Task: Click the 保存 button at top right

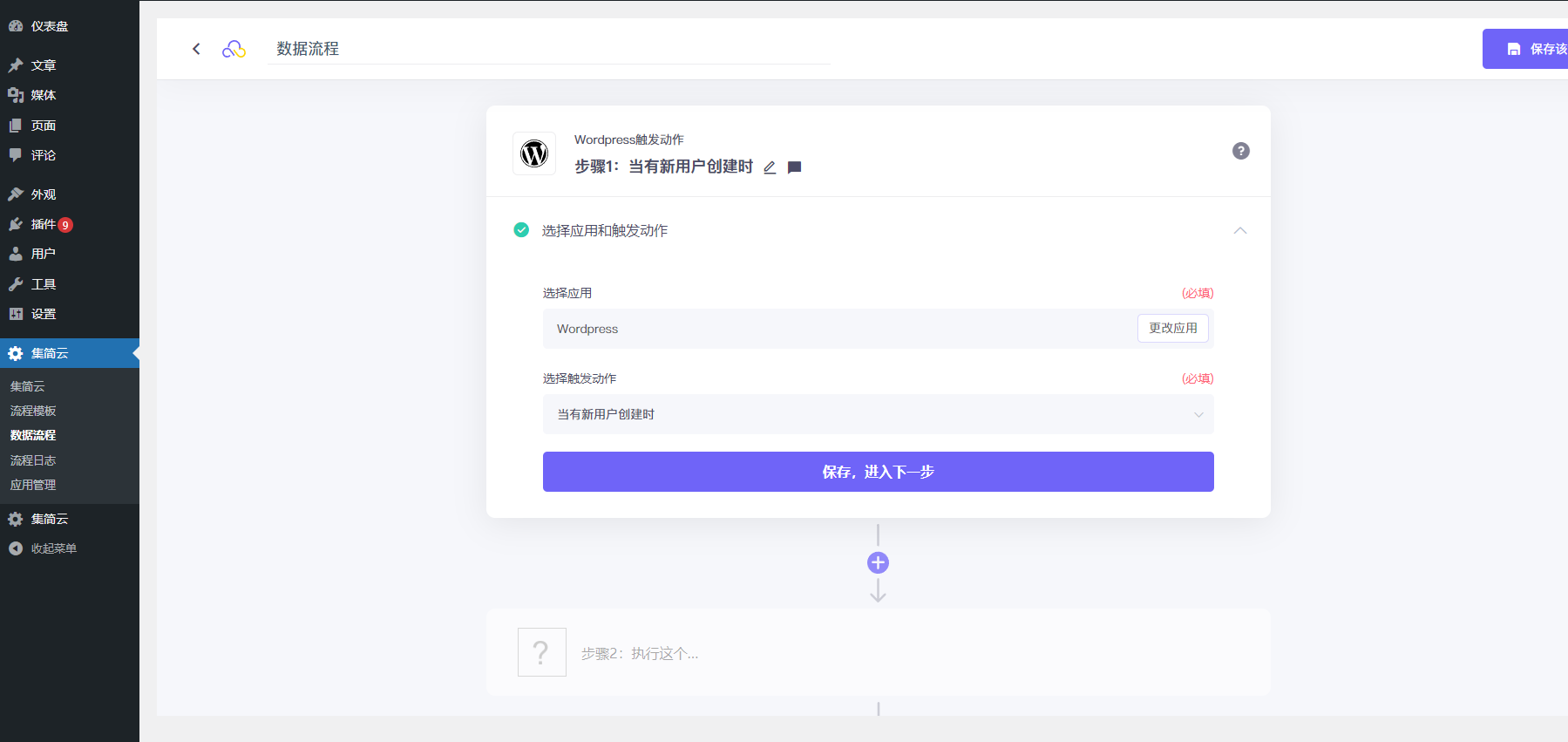Action: pos(1525,49)
